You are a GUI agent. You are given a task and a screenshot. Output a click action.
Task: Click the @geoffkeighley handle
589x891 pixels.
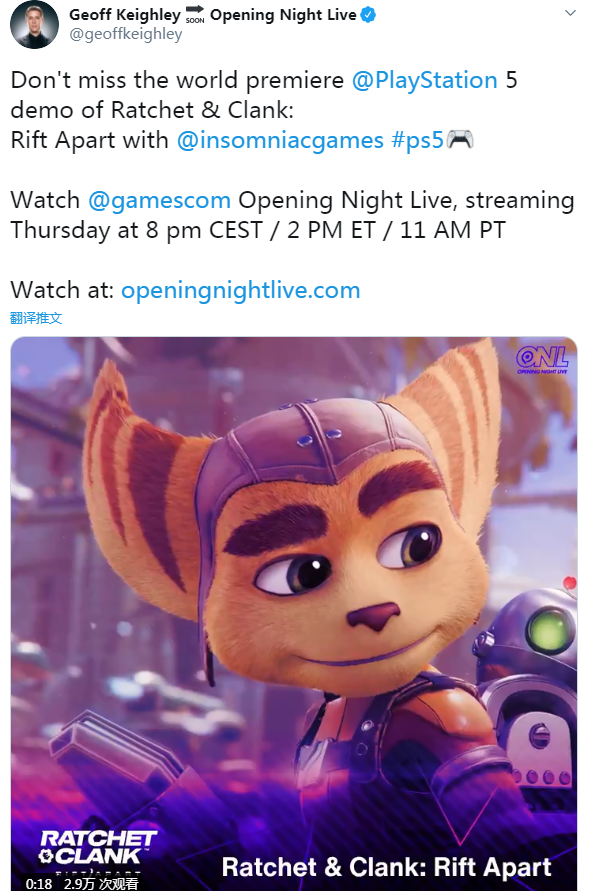(126, 34)
